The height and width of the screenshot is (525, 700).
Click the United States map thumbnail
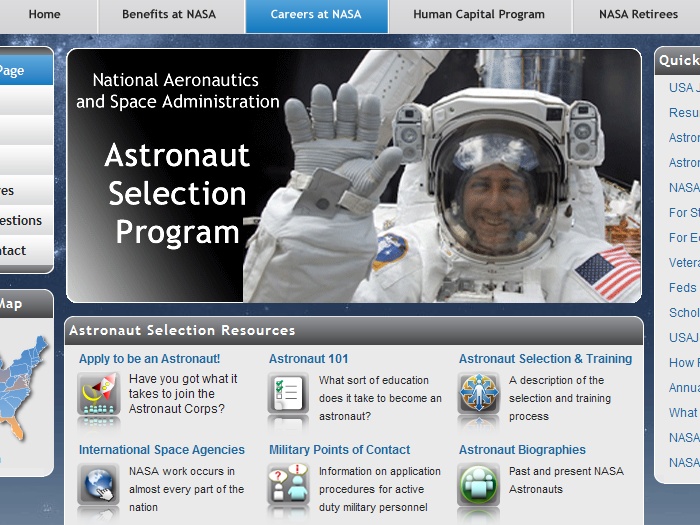22,388
